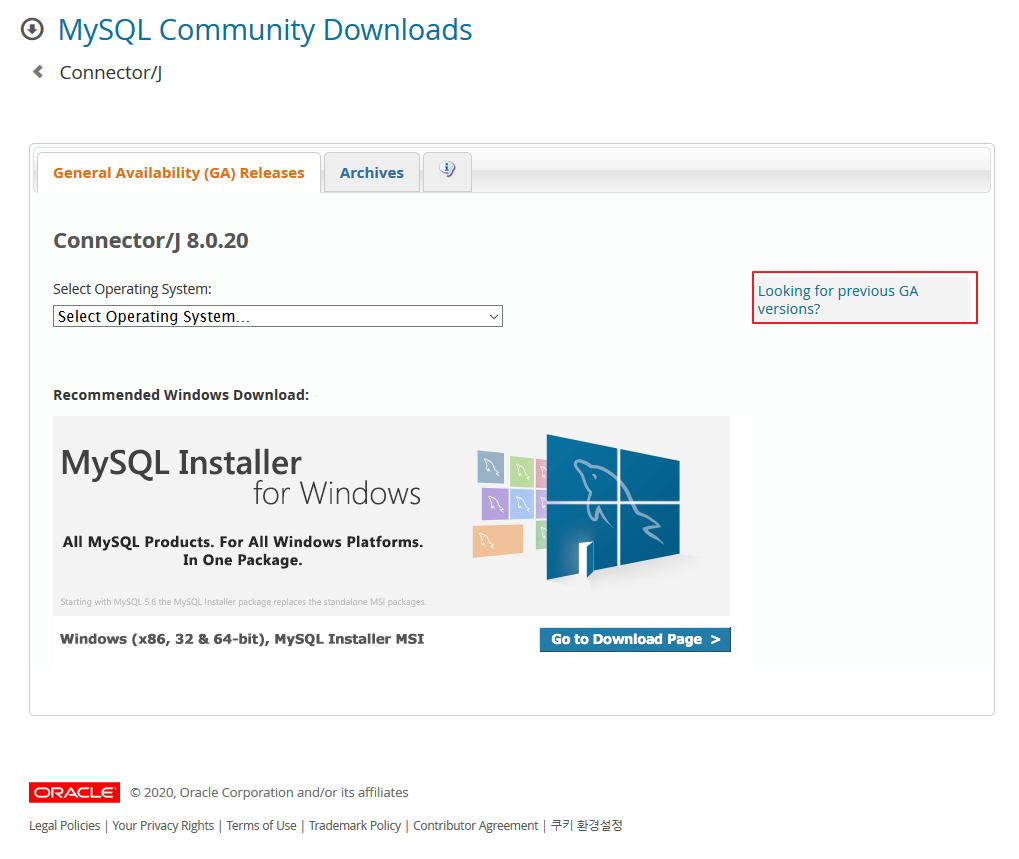This screenshot has height=859, width=1019.
Task: Open the Terms of Use page
Action: point(261,825)
